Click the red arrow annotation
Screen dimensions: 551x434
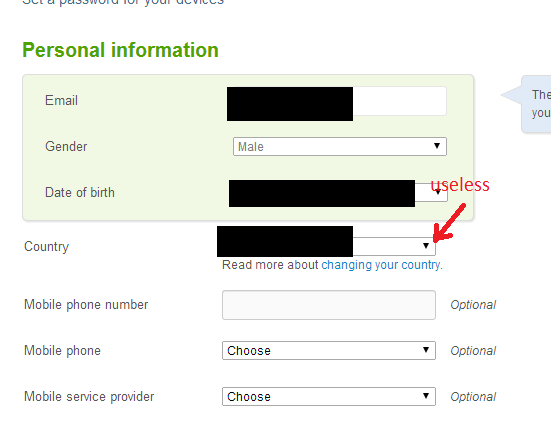click(x=449, y=223)
